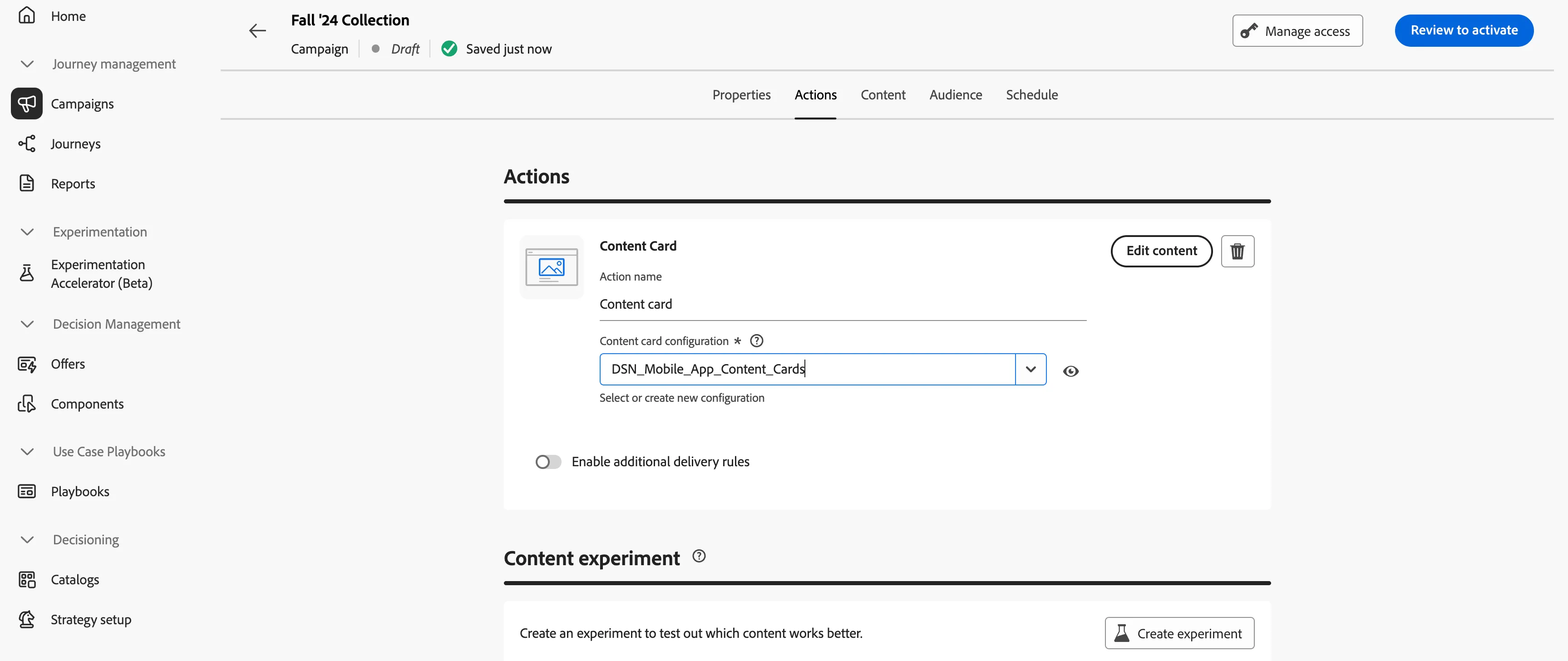1568x661 pixels.
Task: Click the Catalogs grid icon
Action: [x=27, y=579]
